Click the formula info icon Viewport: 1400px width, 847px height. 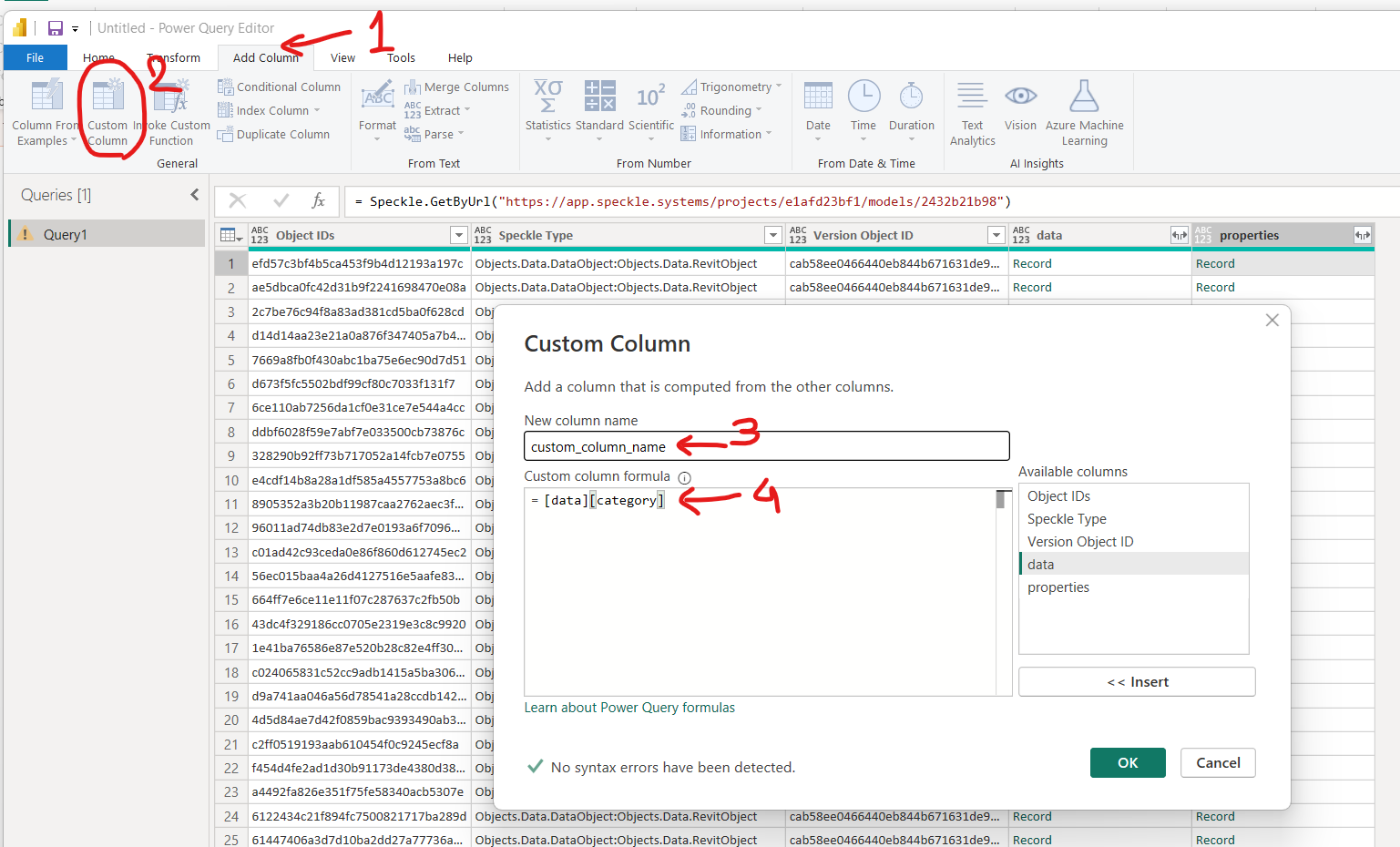point(685,477)
